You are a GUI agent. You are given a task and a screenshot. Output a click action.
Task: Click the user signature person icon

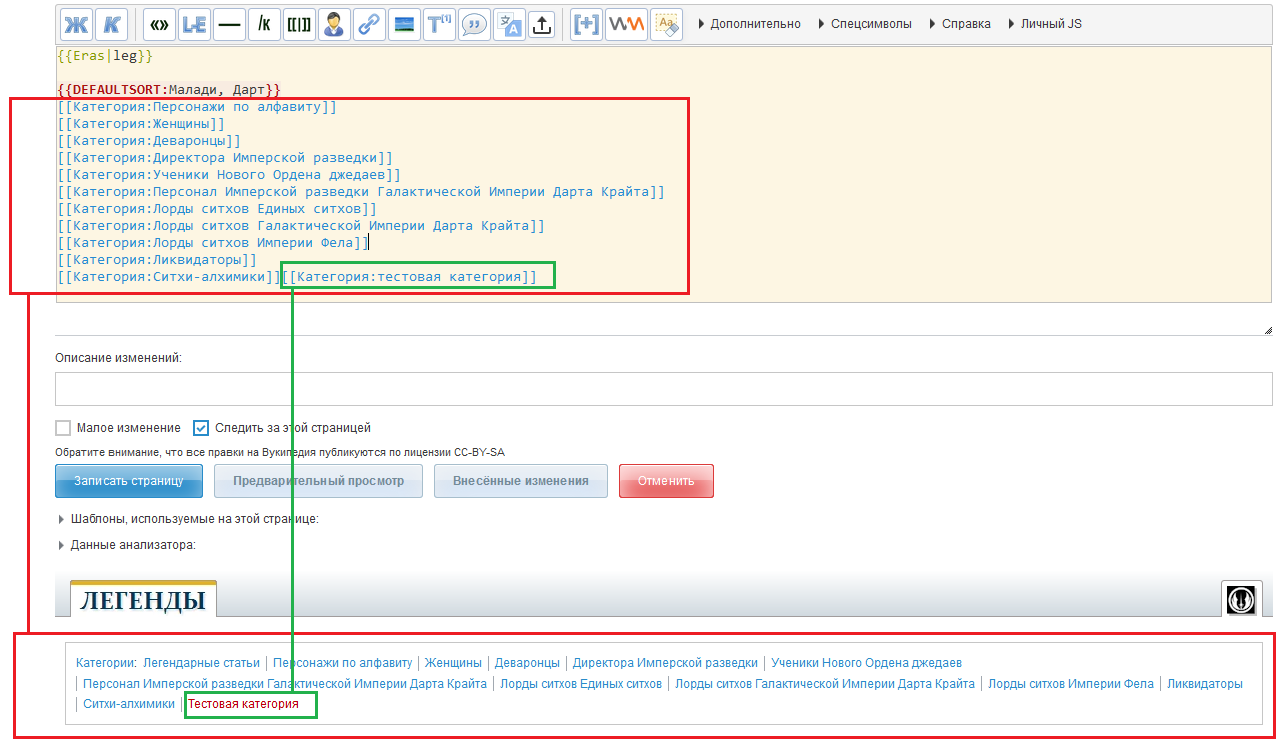334,25
